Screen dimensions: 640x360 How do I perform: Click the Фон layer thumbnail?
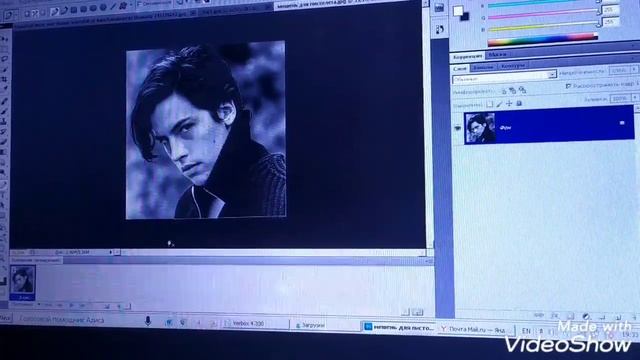[x=480, y=128]
